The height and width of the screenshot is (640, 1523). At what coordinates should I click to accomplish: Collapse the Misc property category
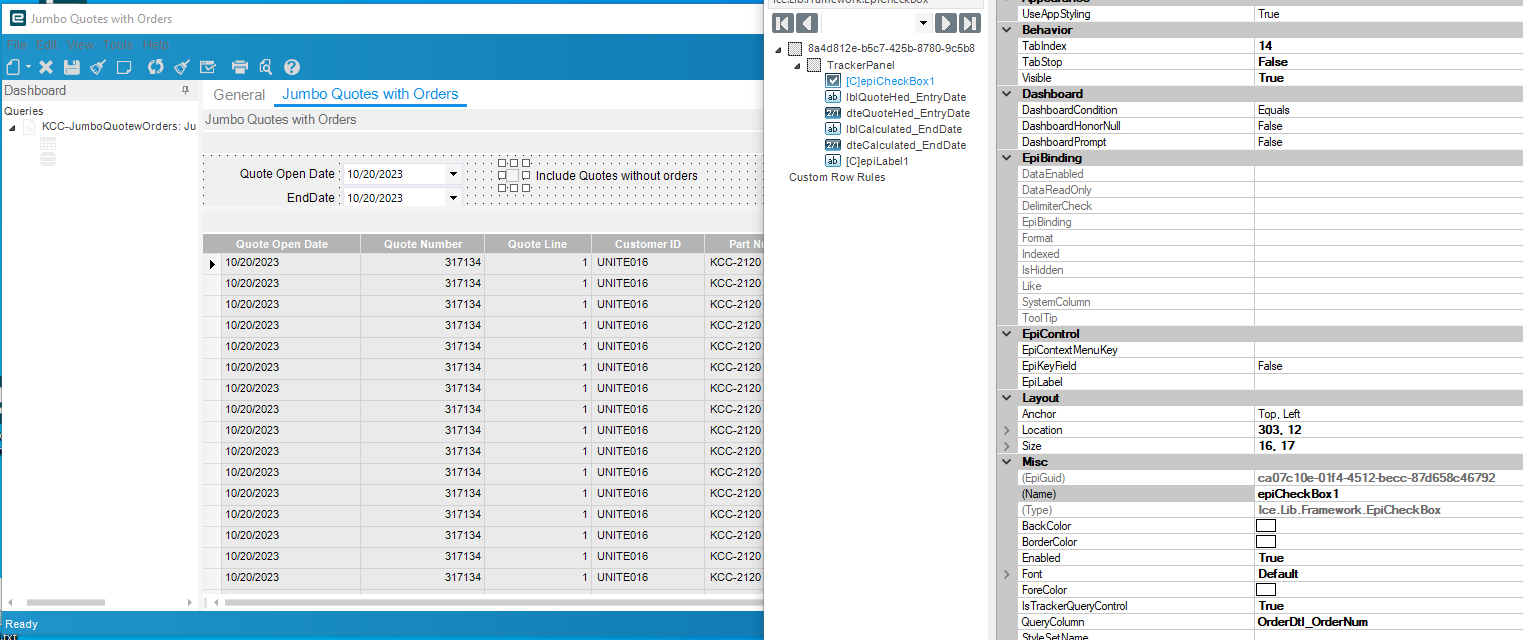(1006, 462)
